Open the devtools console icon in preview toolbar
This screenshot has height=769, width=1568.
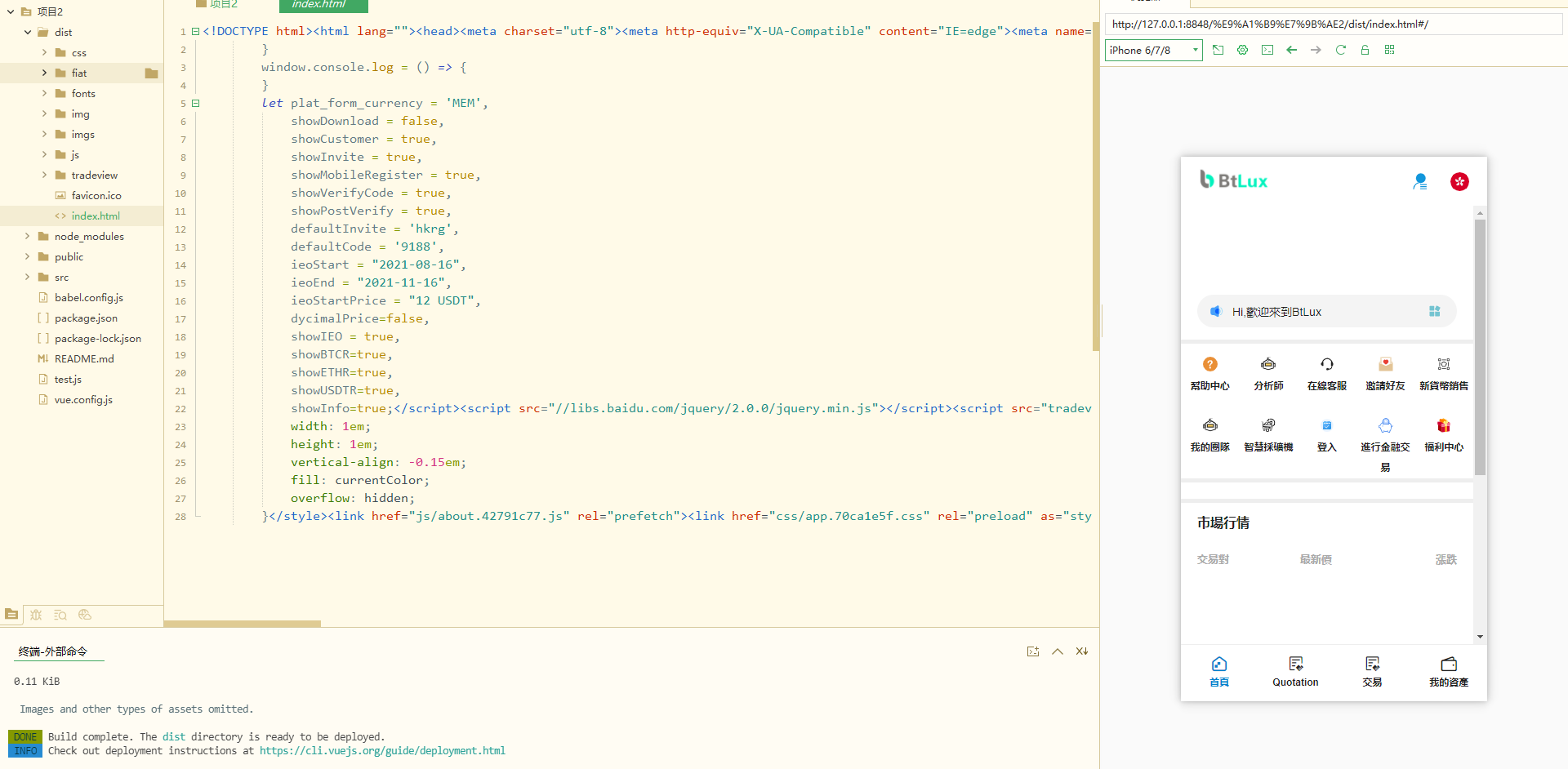pos(1267,50)
